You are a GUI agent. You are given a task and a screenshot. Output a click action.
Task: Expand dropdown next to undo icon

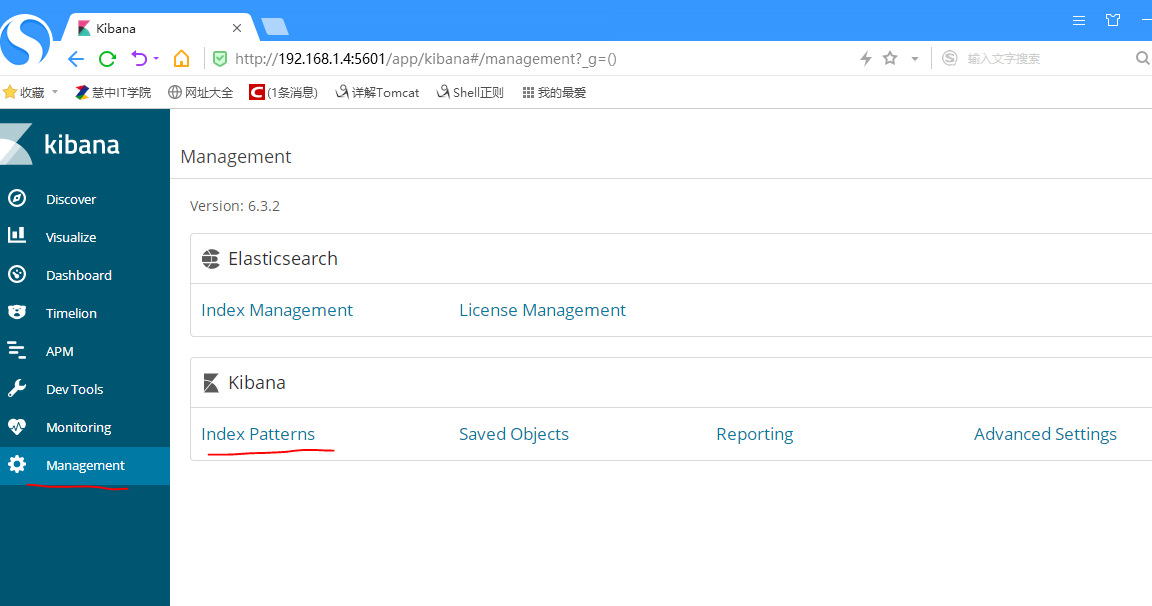click(156, 59)
